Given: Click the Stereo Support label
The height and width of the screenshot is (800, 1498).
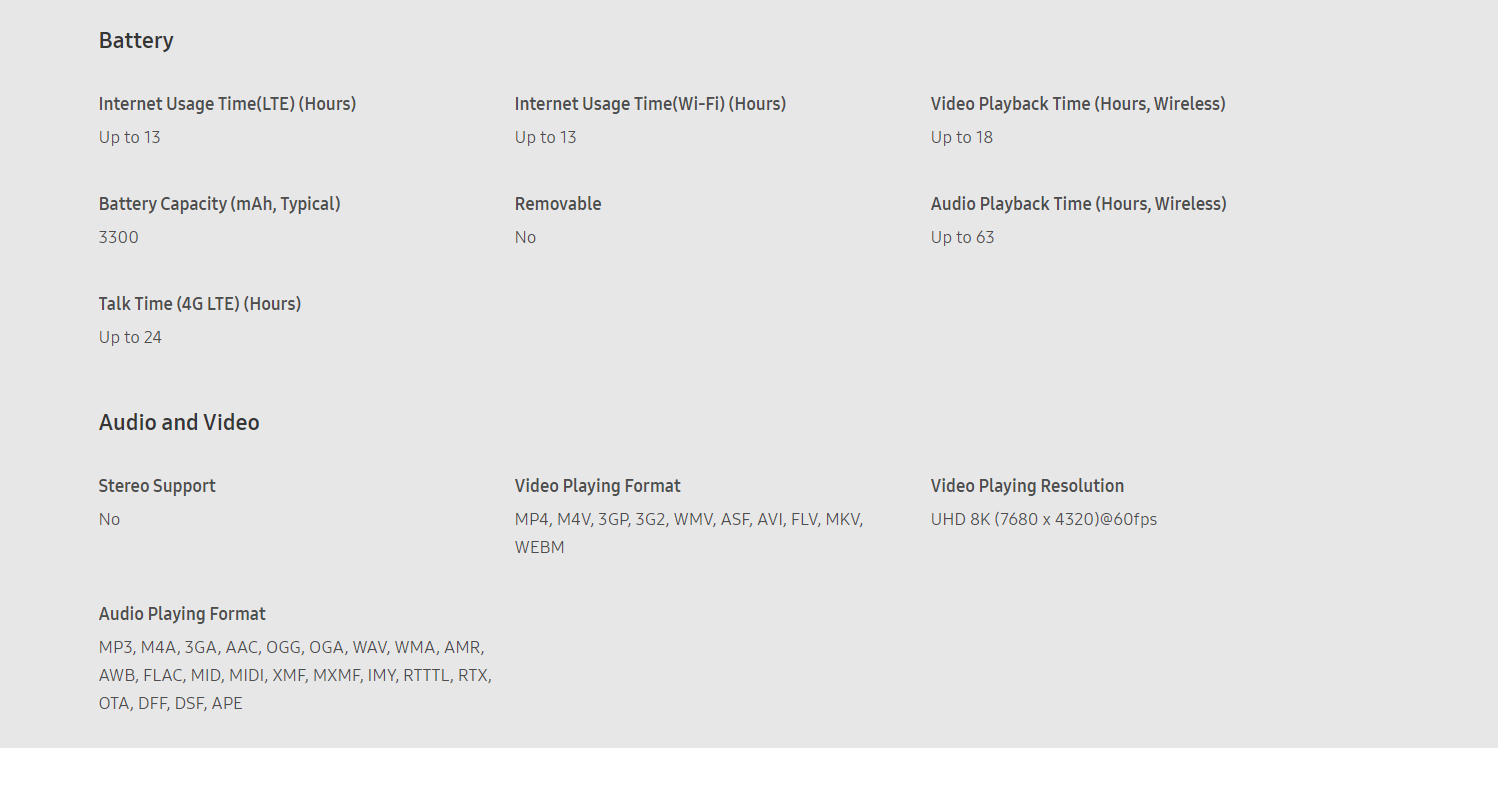Looking at the screenshot, I should [157, 486].
